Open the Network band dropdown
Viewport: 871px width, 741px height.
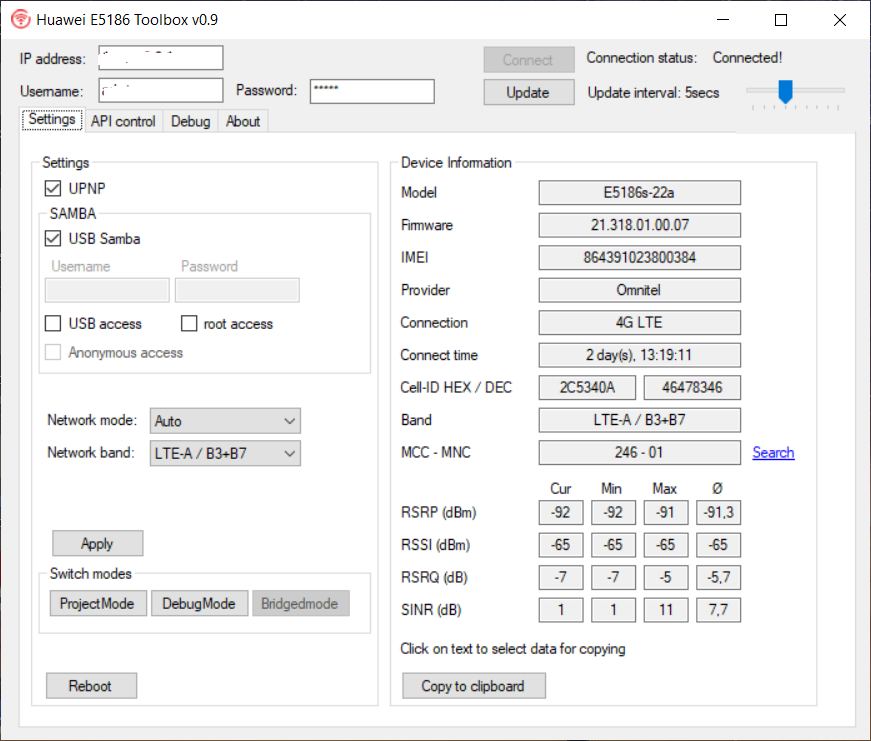tap(225, 453)
